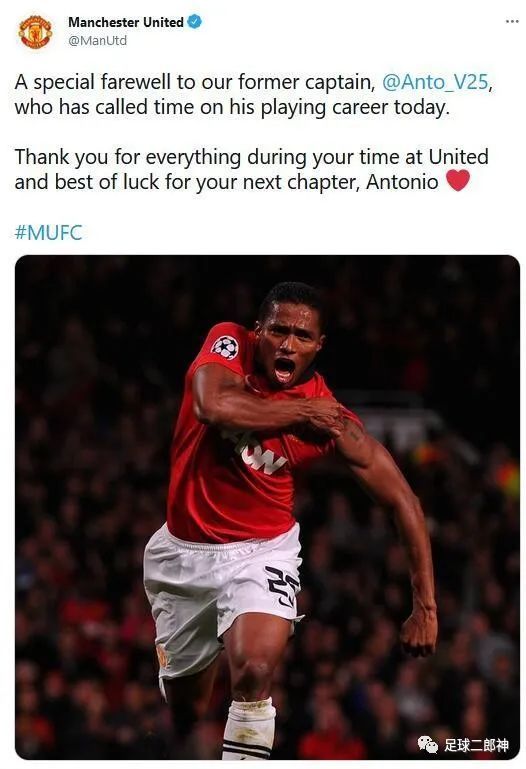
Task: Open the #MUFC hashtag
Action: pyautogui.click(x=49, y=232)
